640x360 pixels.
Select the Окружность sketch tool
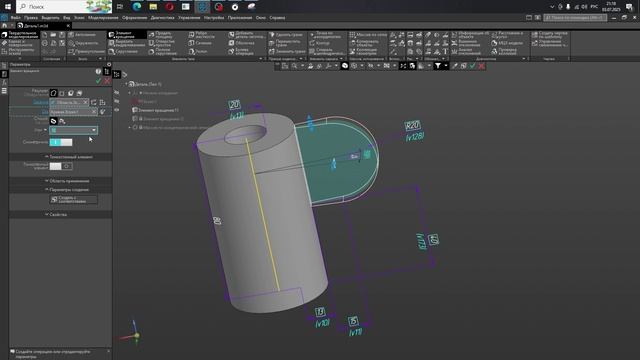(83, 43)
